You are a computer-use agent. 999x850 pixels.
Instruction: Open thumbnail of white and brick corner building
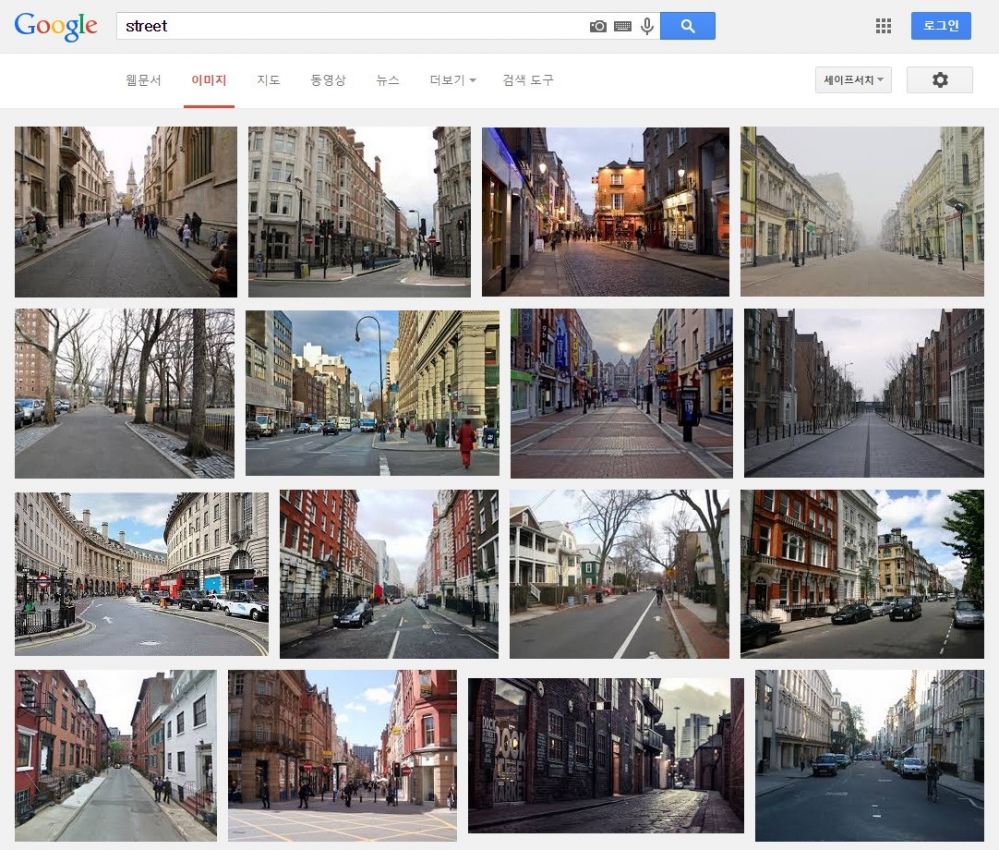[x=359, y=212]
